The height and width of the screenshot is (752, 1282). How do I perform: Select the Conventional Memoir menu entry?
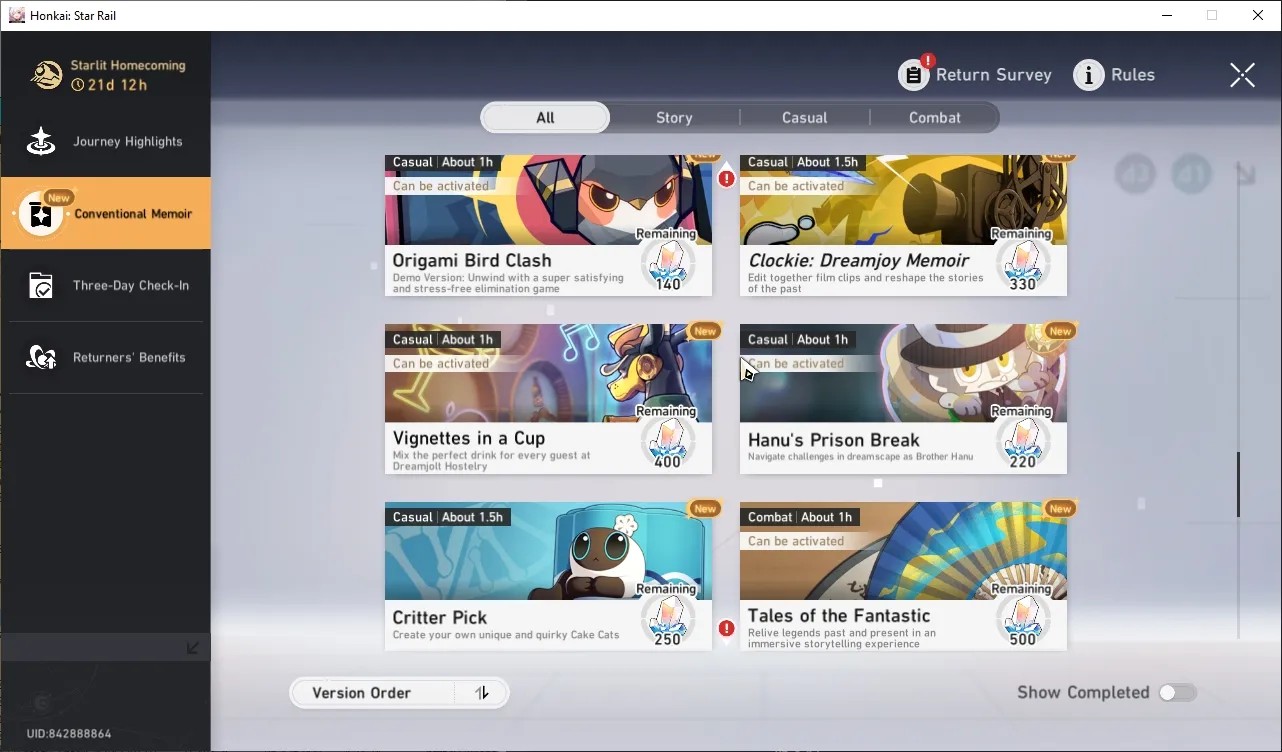(x=105, y=214)
